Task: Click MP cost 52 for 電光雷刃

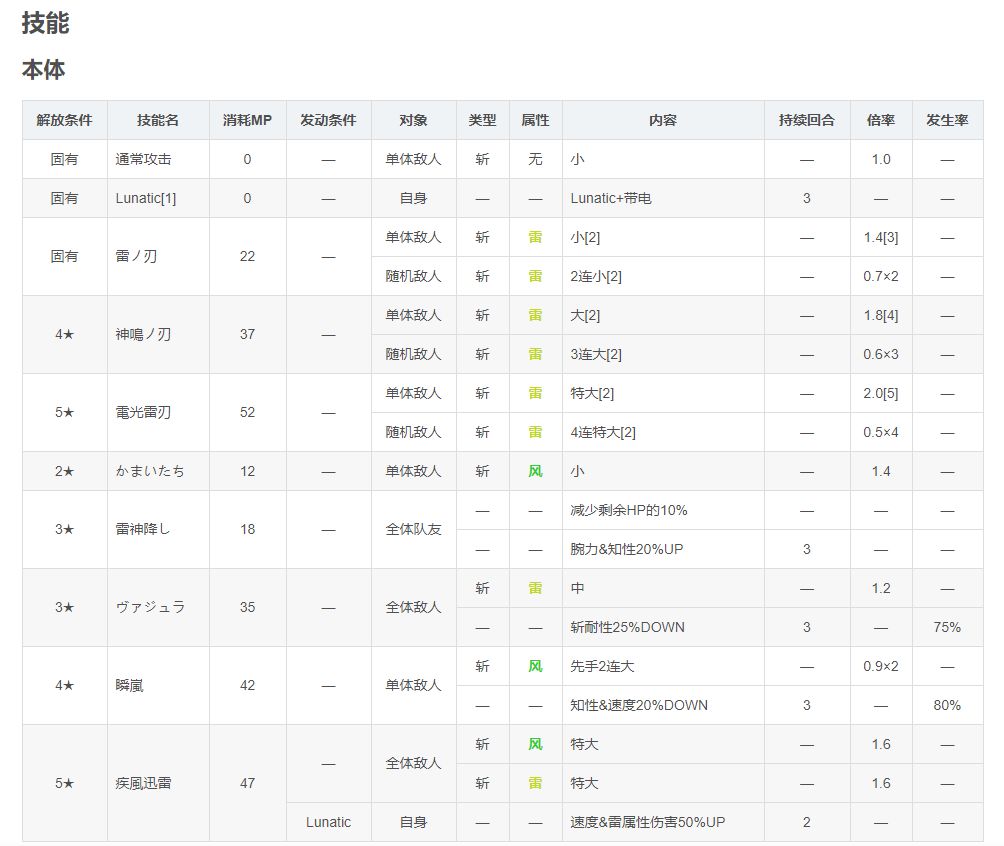Action: tap(248, 413)
